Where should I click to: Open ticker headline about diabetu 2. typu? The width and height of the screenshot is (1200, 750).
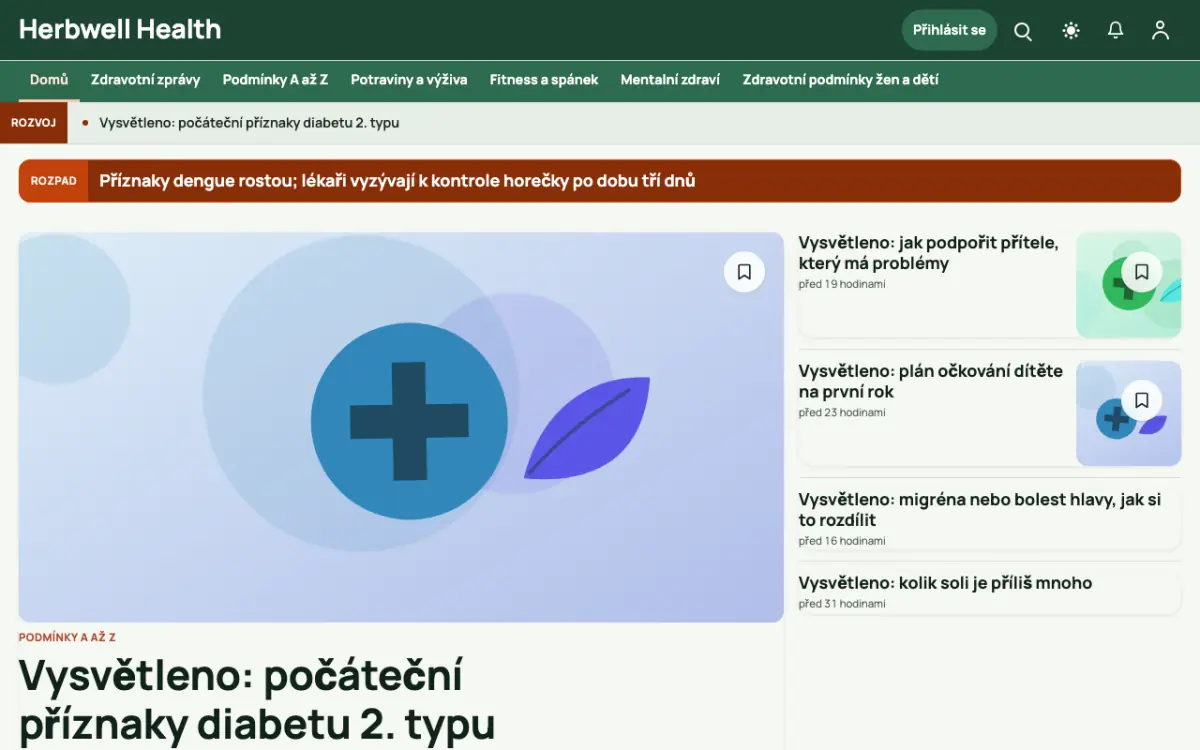click(x=249, y=123)
